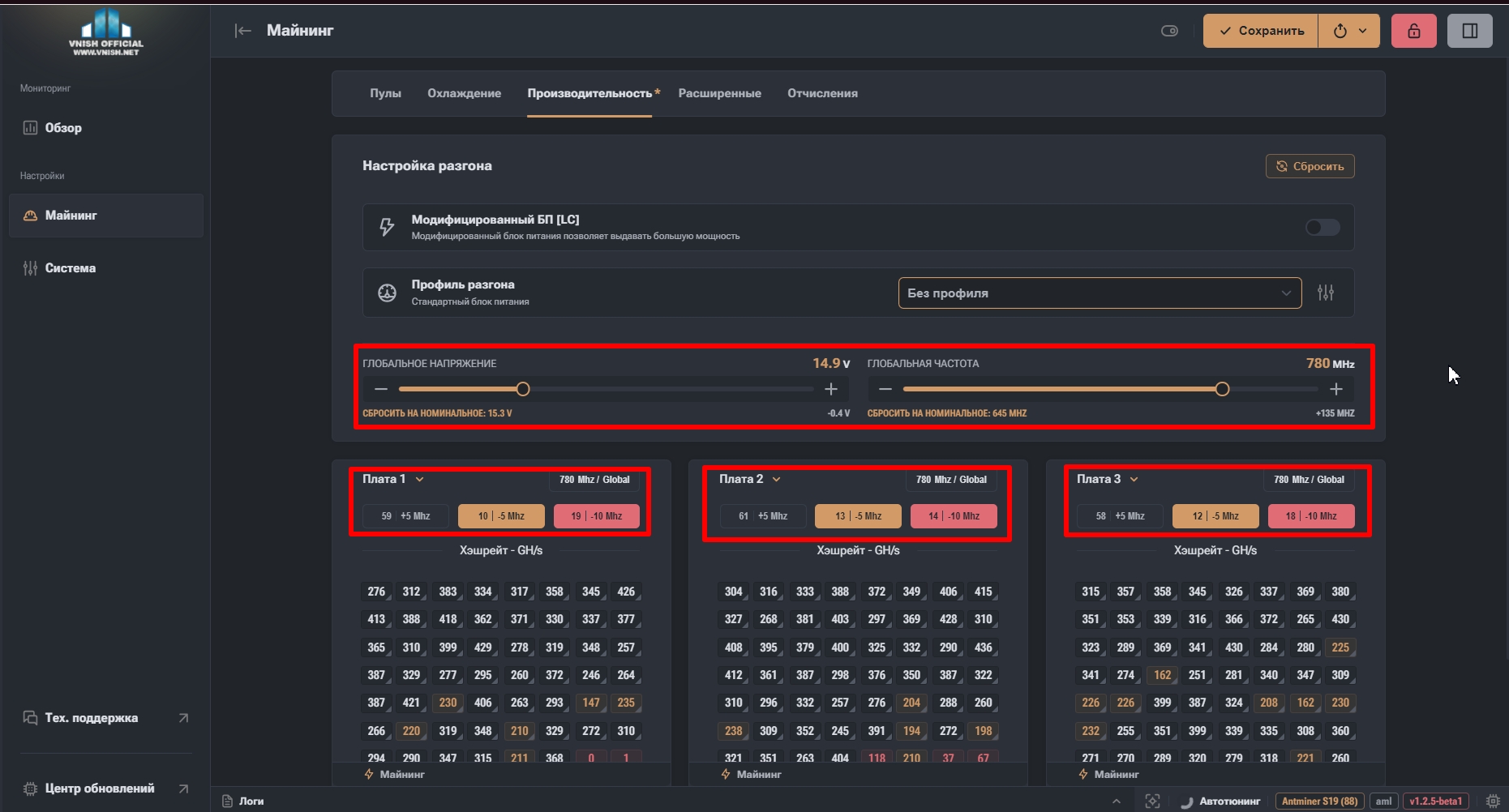The height and width of the screenshot is (812, 1509).
Task: Select Плата 3 chip cell showing 380
Action: tap(1340, 592)
